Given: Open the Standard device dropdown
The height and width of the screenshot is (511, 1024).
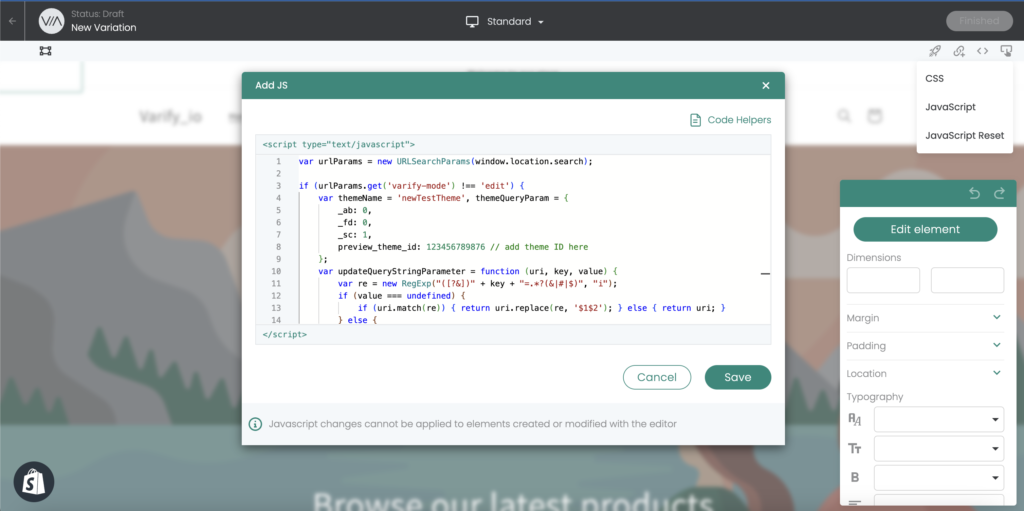Looking at the screenshot, I should click(x=506, y=21).
